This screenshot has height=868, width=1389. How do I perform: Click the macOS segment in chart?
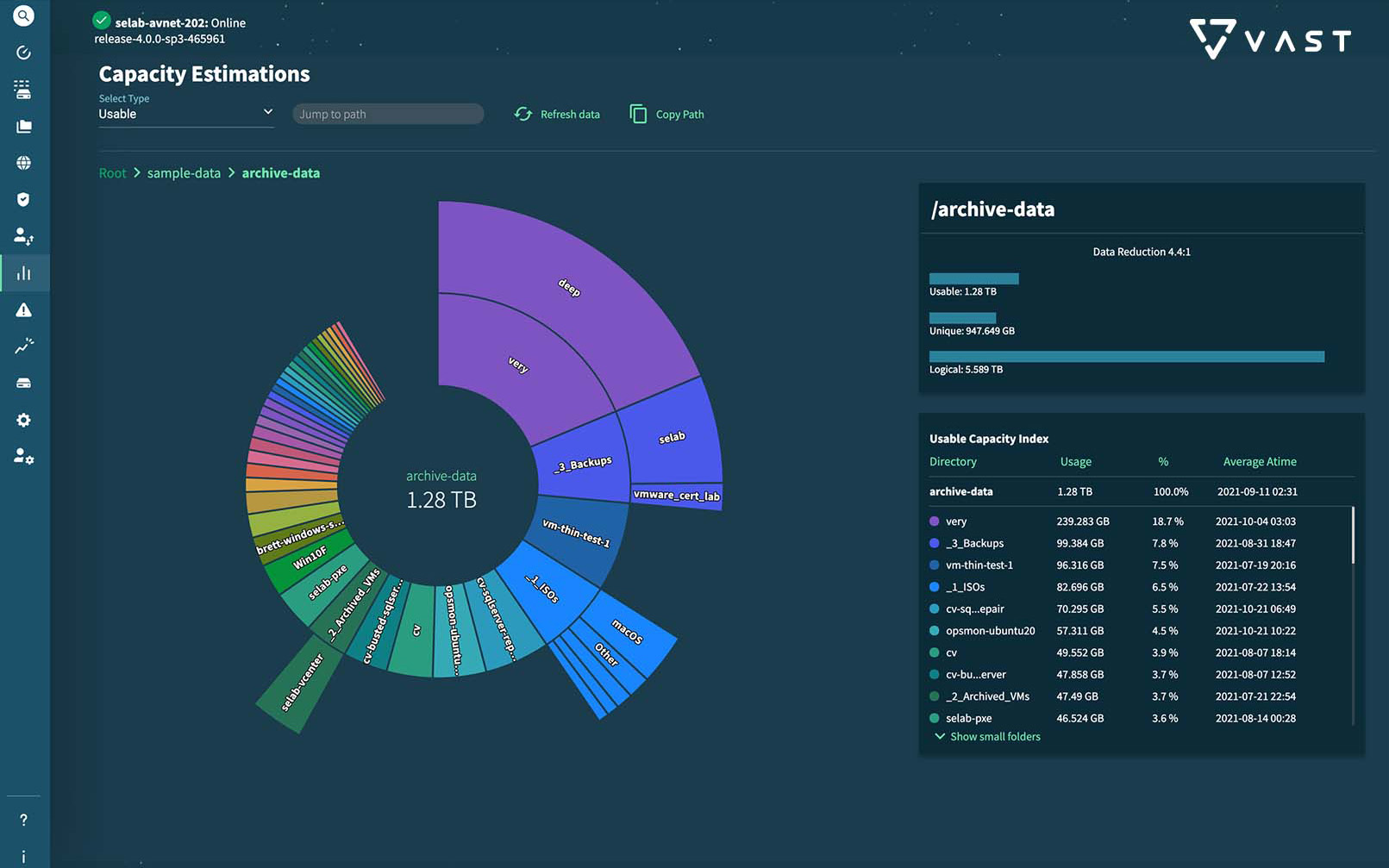click(x=628, y=632)
